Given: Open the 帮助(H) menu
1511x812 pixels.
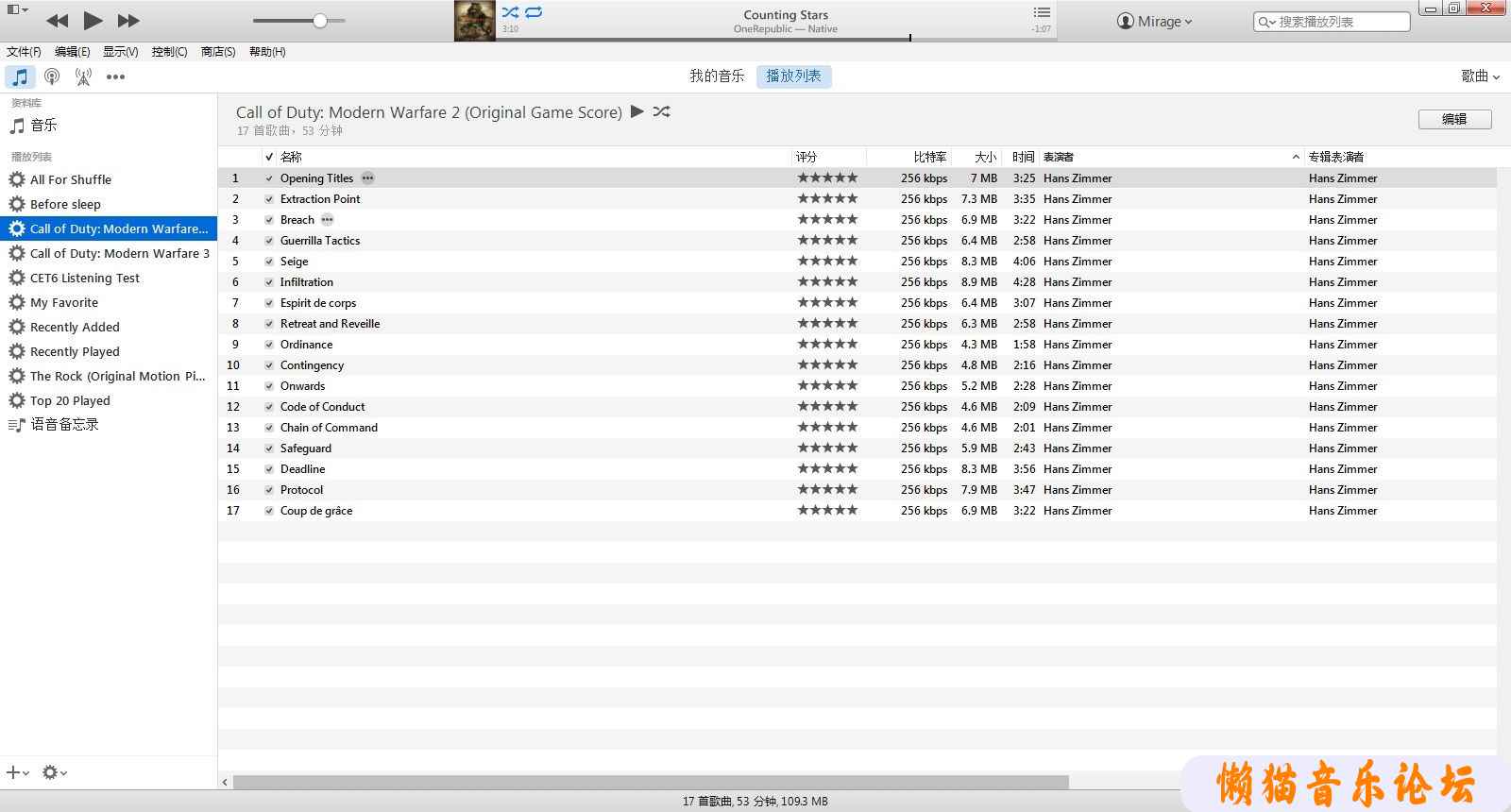Looking at the screenshot, I should pyautogui.click(x=267, y=52).
